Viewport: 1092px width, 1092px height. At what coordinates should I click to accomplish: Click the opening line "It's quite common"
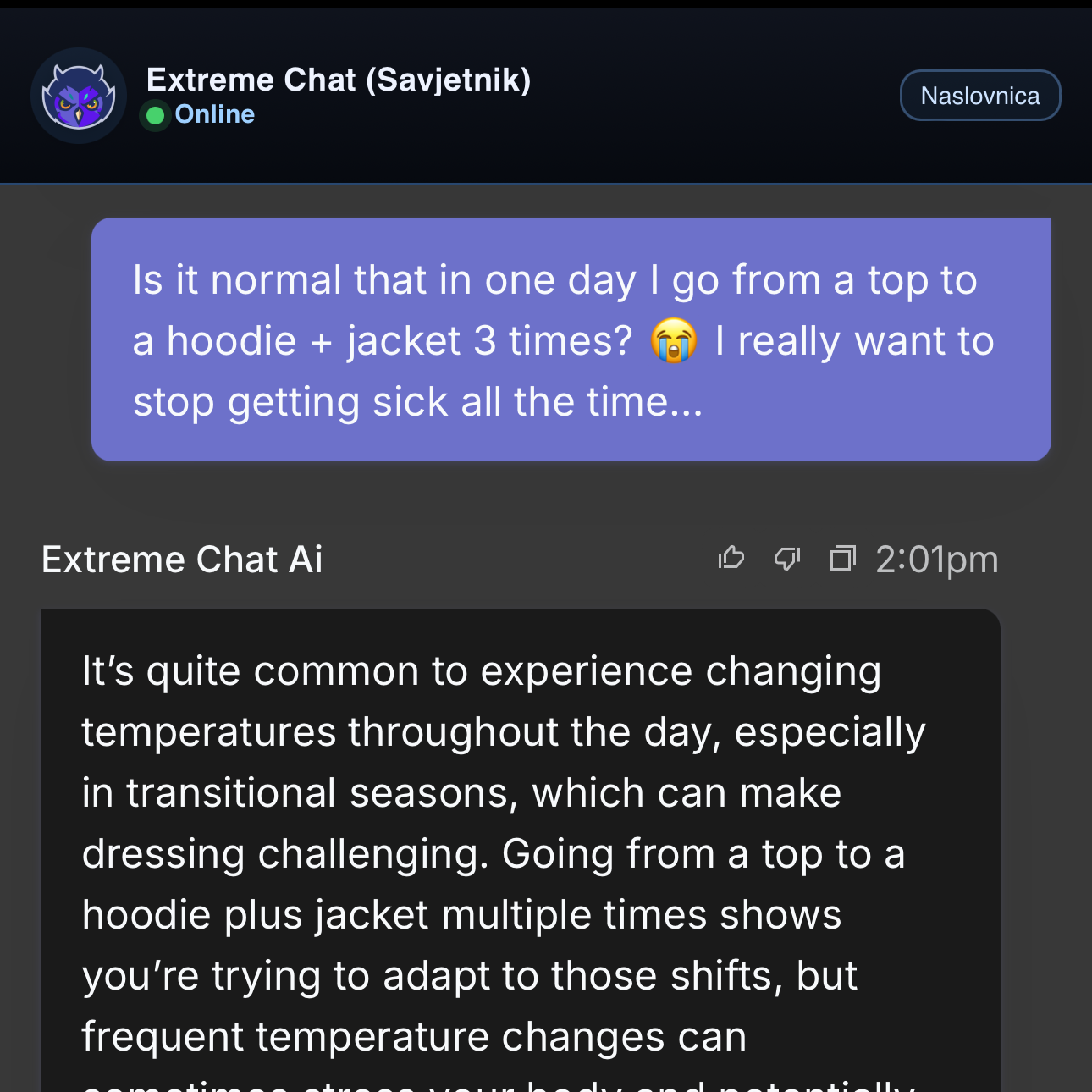251,671
